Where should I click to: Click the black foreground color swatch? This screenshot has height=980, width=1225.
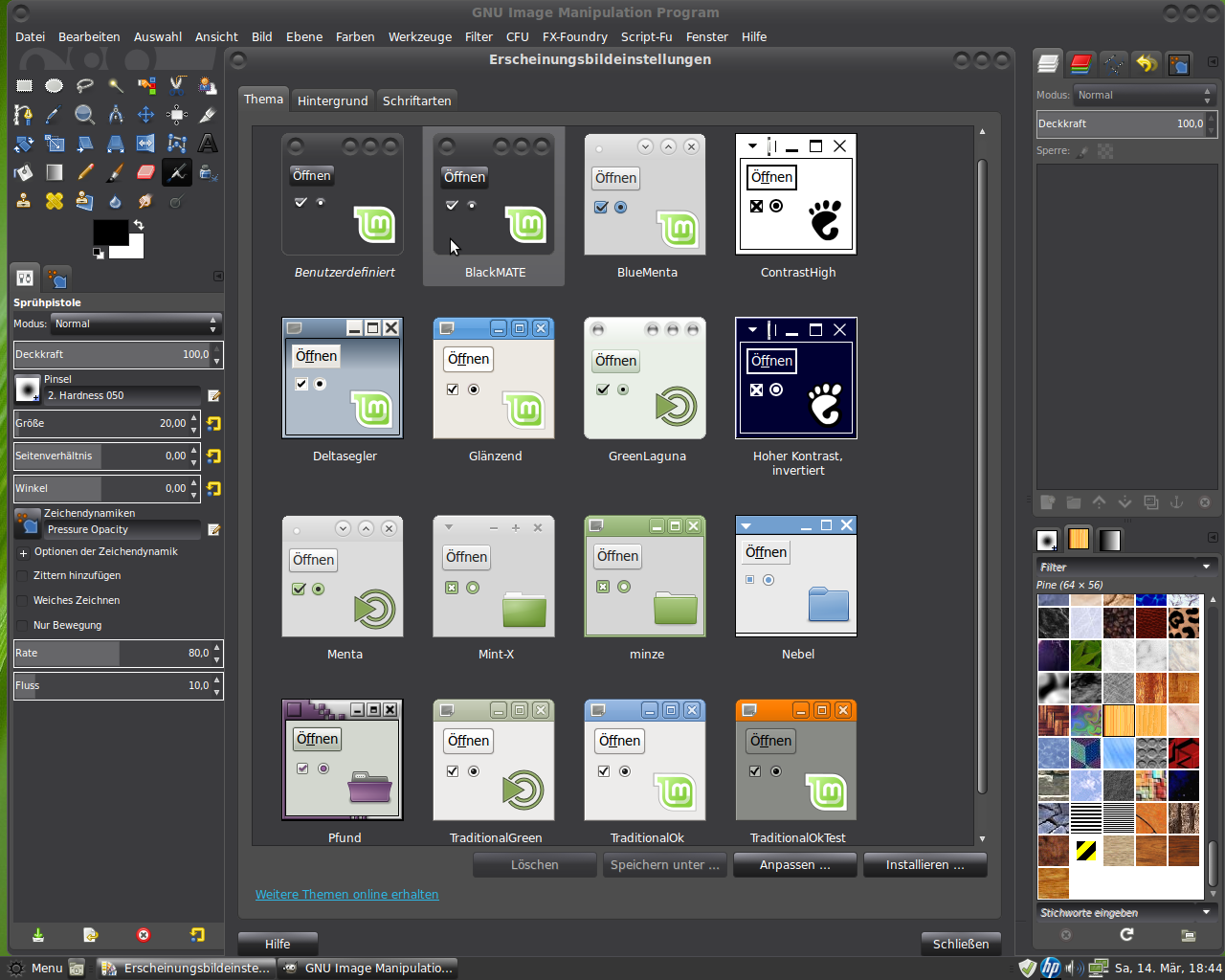[108, 233]
